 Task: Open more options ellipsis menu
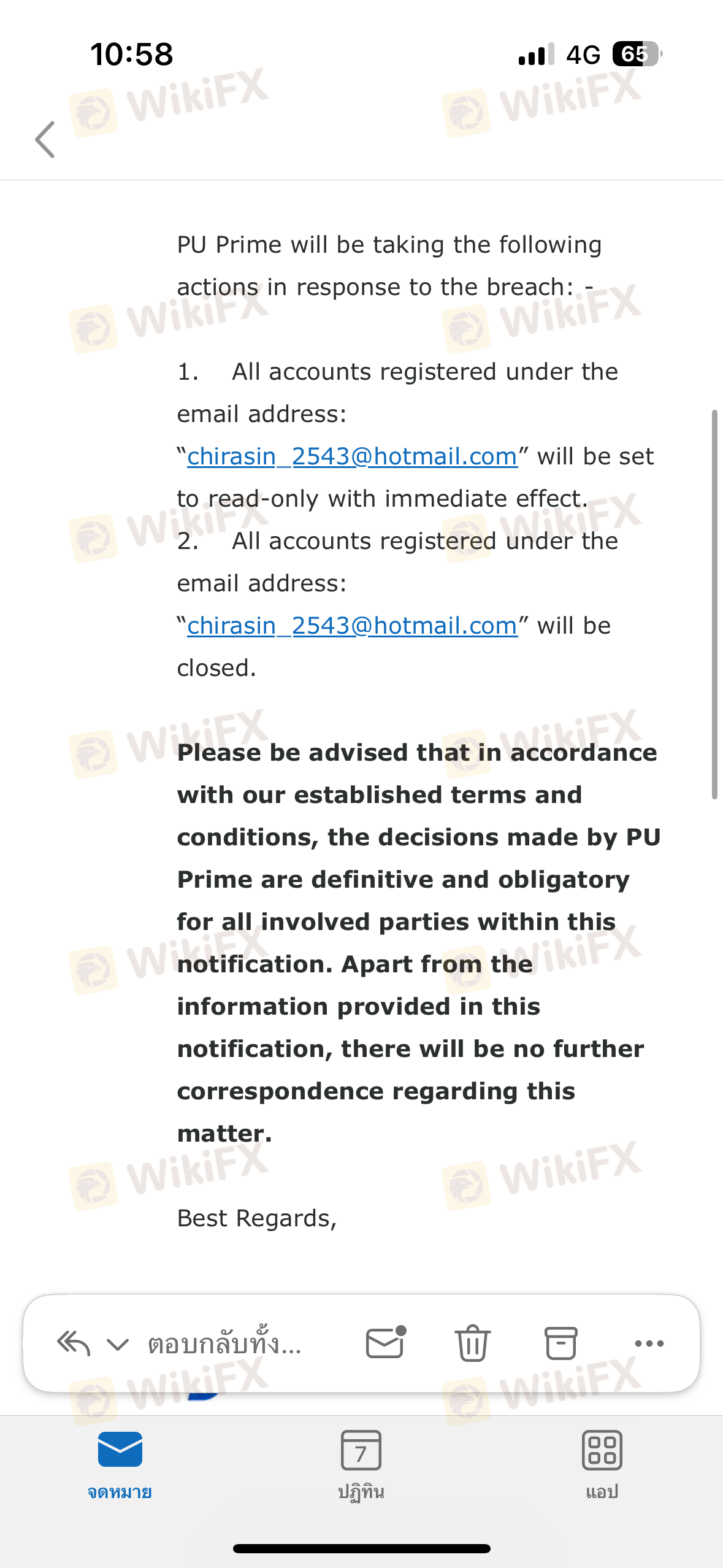(x=649, y=1343)
